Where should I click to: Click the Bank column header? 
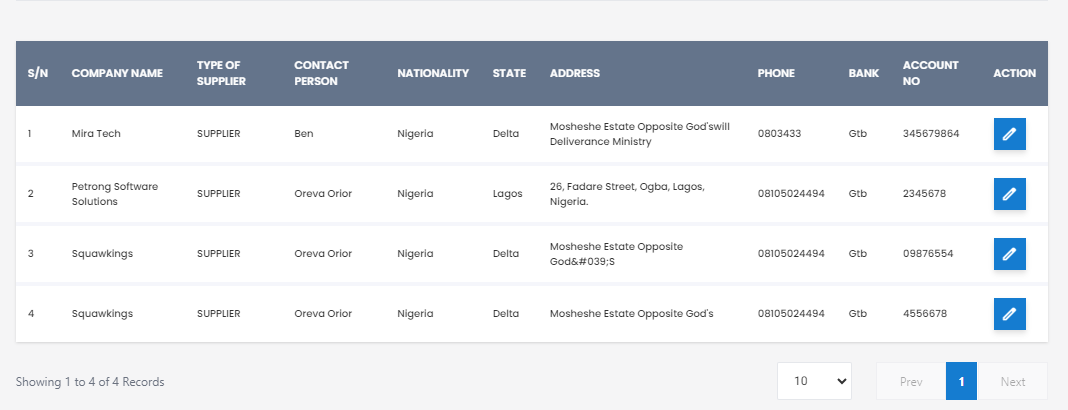(x=864, y=74)
